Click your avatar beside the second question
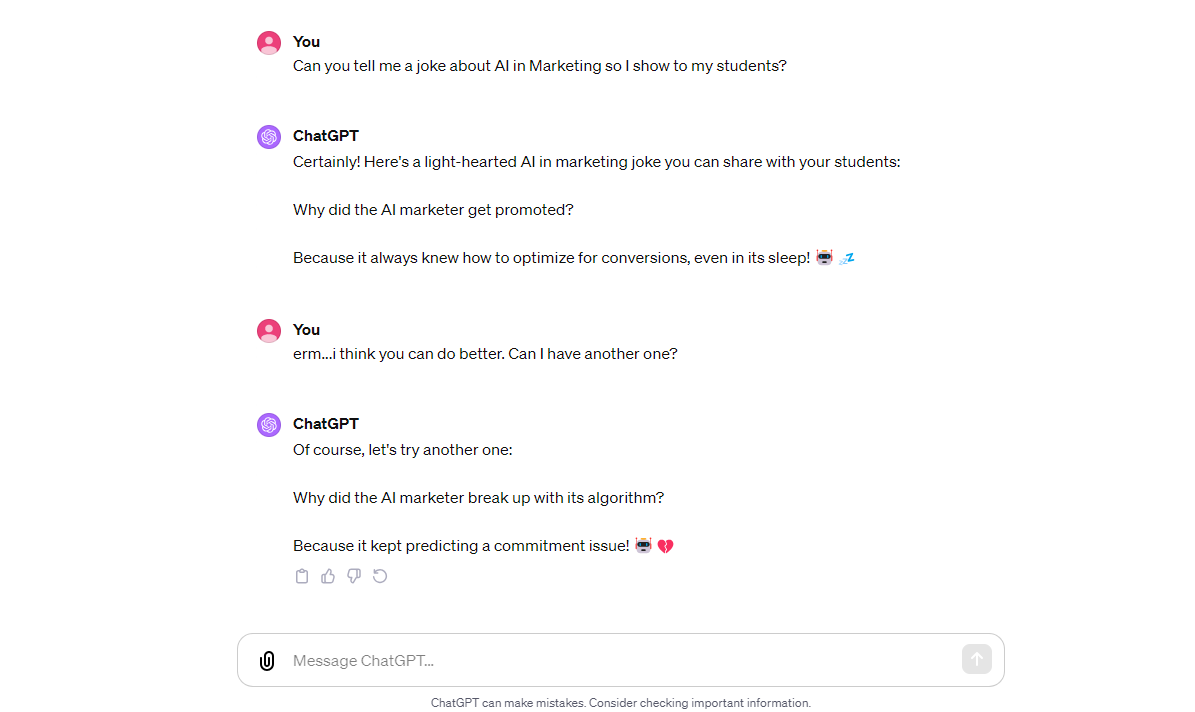 [268, 330]
